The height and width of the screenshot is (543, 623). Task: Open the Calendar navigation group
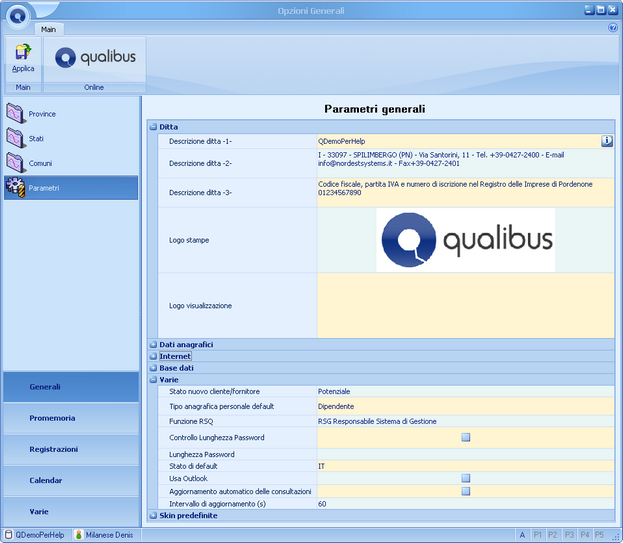71,480
